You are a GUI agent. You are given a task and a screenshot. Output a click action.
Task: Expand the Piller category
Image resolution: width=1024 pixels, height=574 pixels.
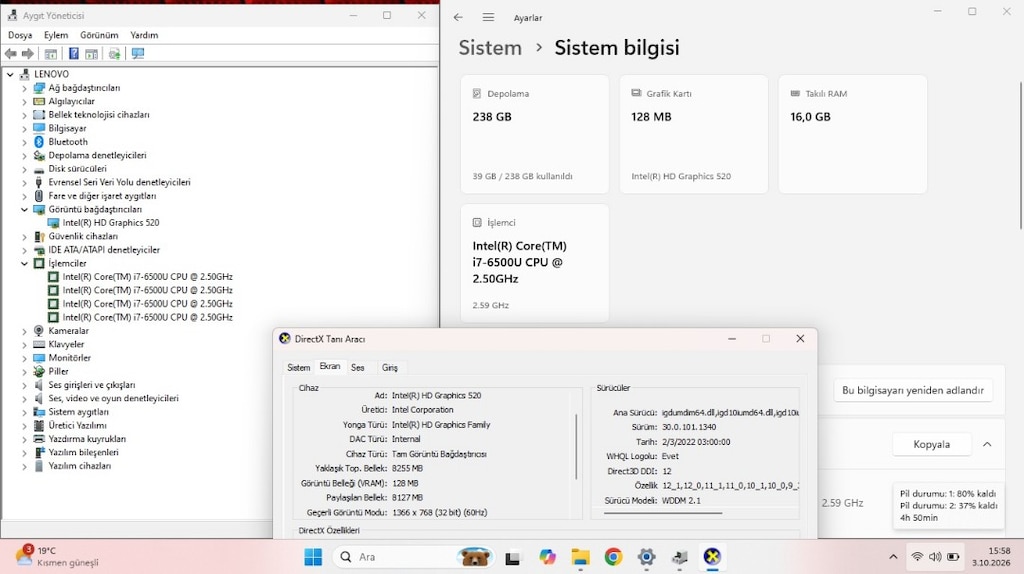(24, 372)
